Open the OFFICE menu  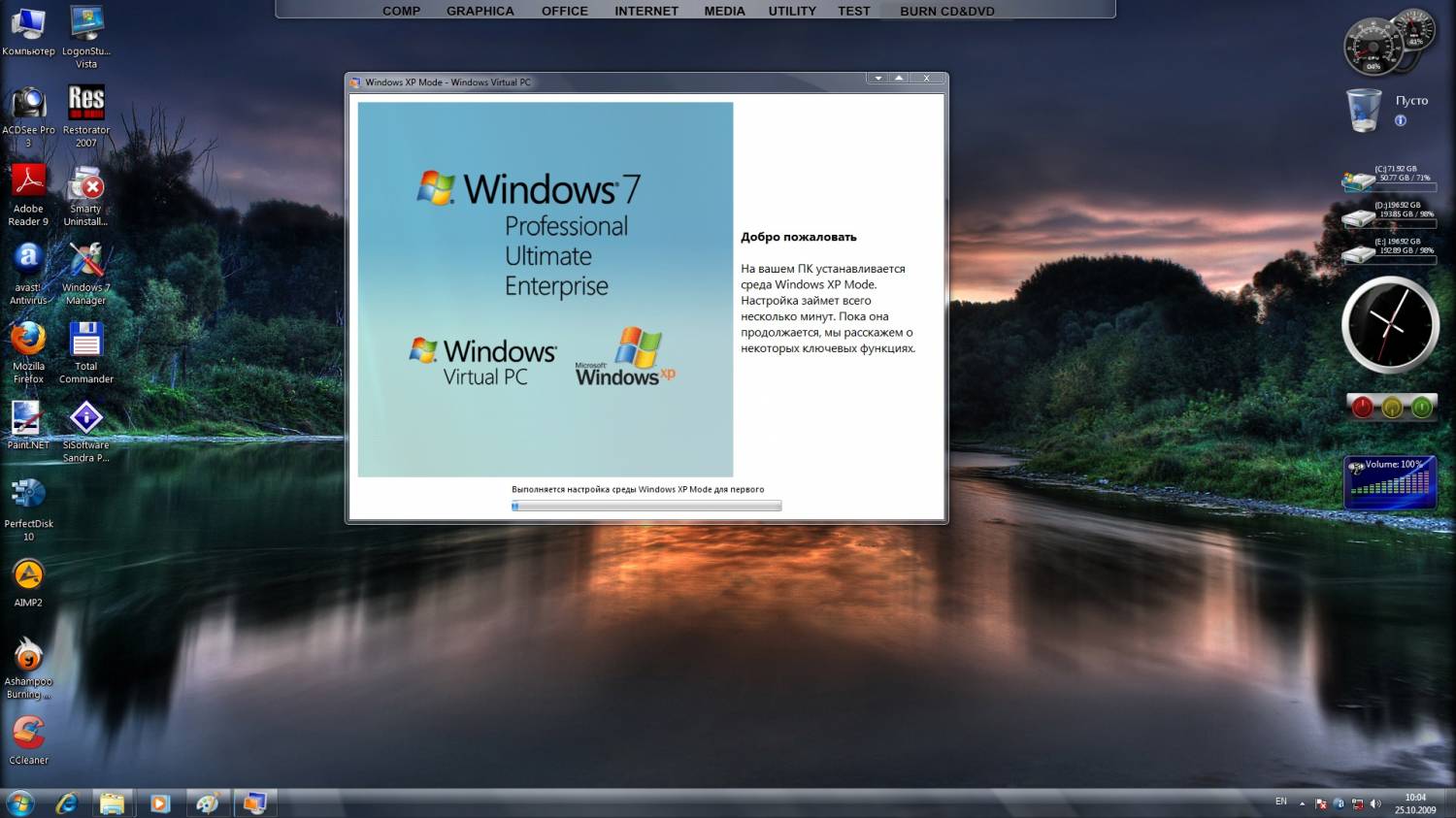click(565, 11)
